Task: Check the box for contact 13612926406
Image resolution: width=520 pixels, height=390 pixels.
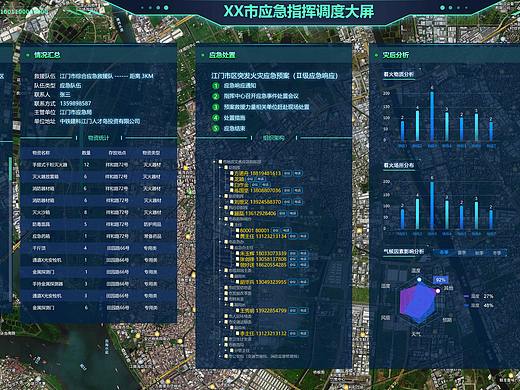Action: 232,213
